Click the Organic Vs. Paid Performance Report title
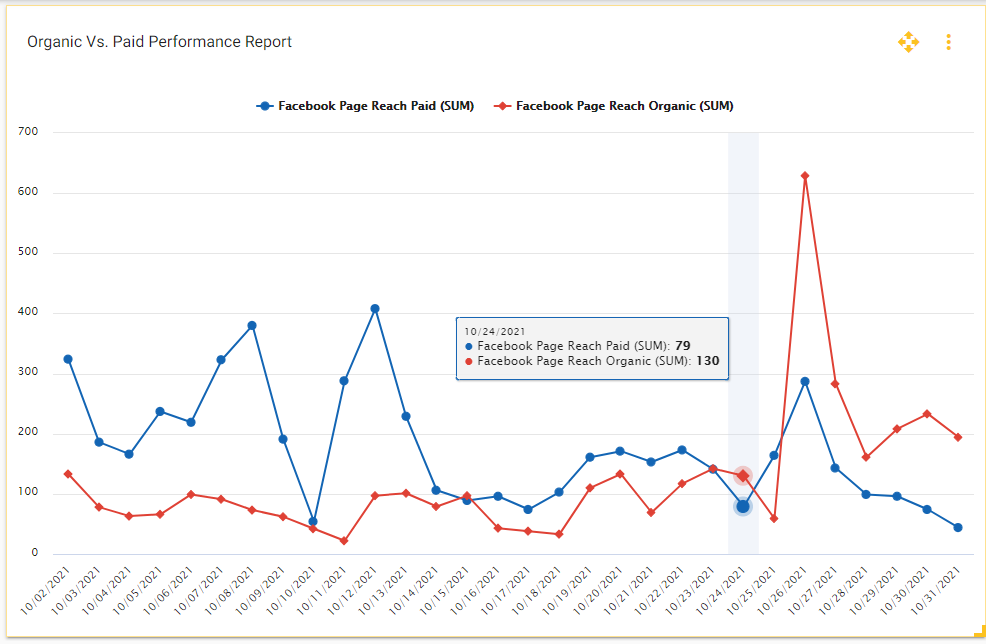The height and width of the screenshot is (644, 986). (159, 42)
